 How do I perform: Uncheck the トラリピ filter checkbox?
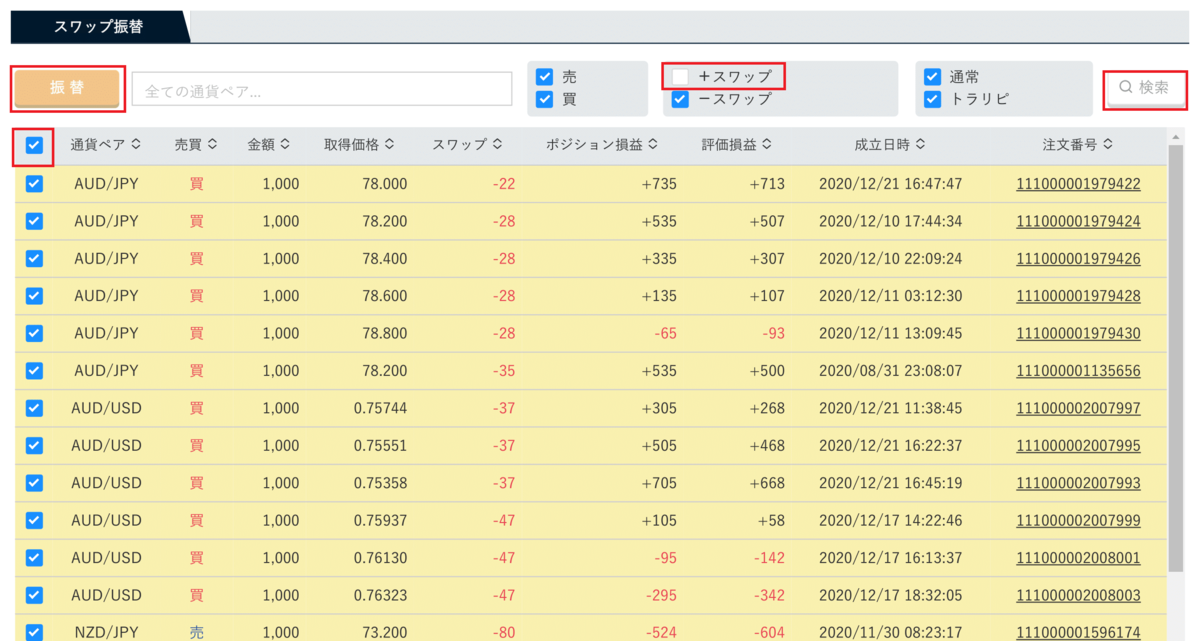932,99
